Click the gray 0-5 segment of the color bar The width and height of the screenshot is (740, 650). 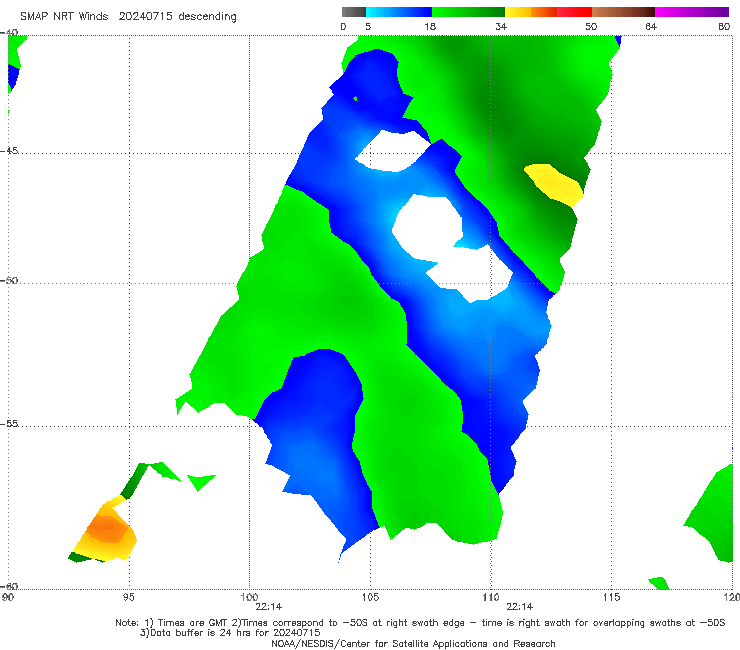coord(354,12)
